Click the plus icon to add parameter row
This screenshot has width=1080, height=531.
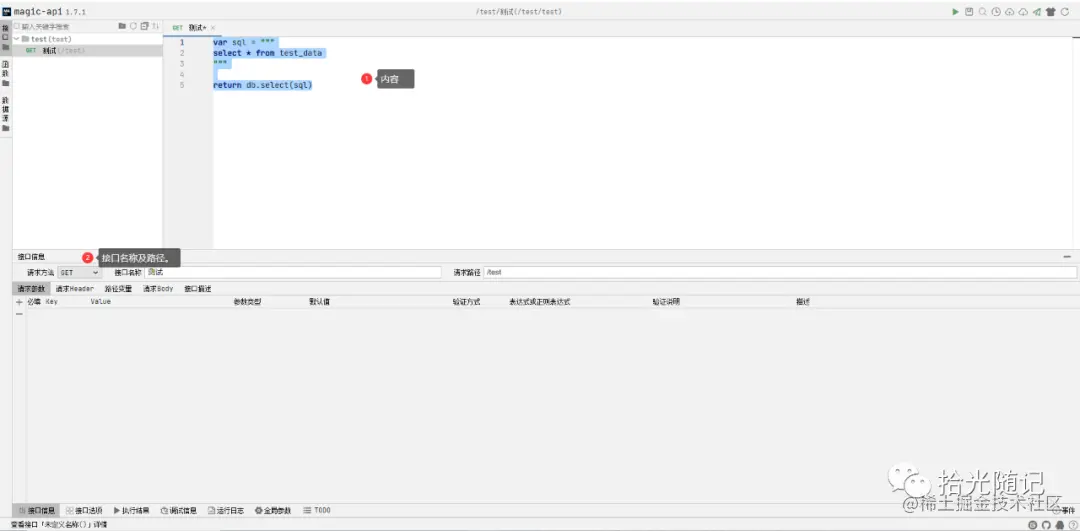[19, 302]
